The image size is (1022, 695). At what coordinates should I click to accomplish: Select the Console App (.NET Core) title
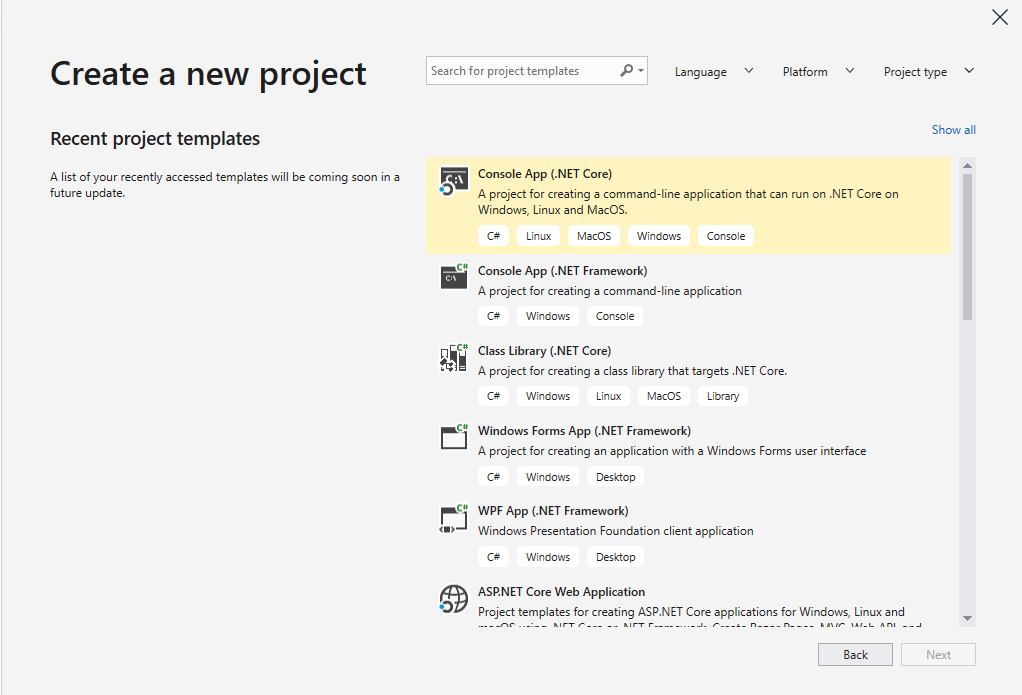(545, 174)
